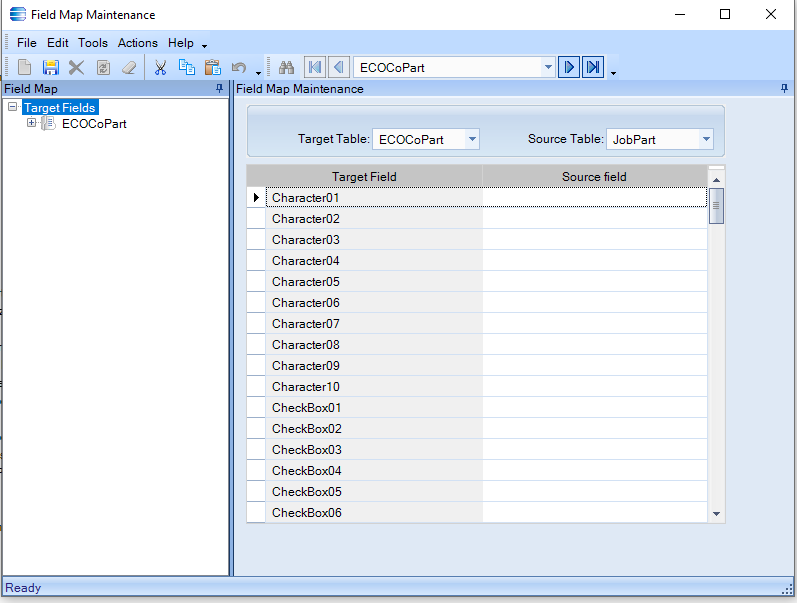
Task: Click the Source field column header
Action: click(594, 176)
